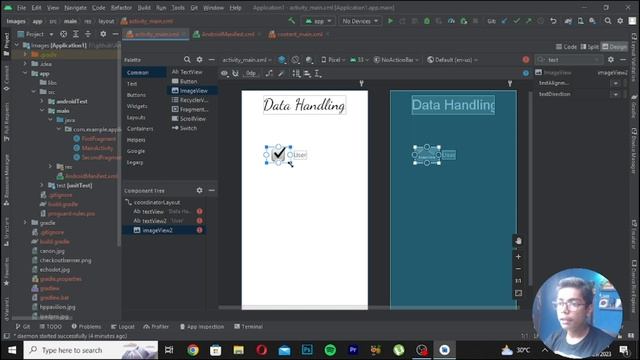The height and width of the screenshot is (360, 640).
Task: Open Search Everywhere magnifier in main toolbar
Action: pyautogui.click(x=608, y=21)
